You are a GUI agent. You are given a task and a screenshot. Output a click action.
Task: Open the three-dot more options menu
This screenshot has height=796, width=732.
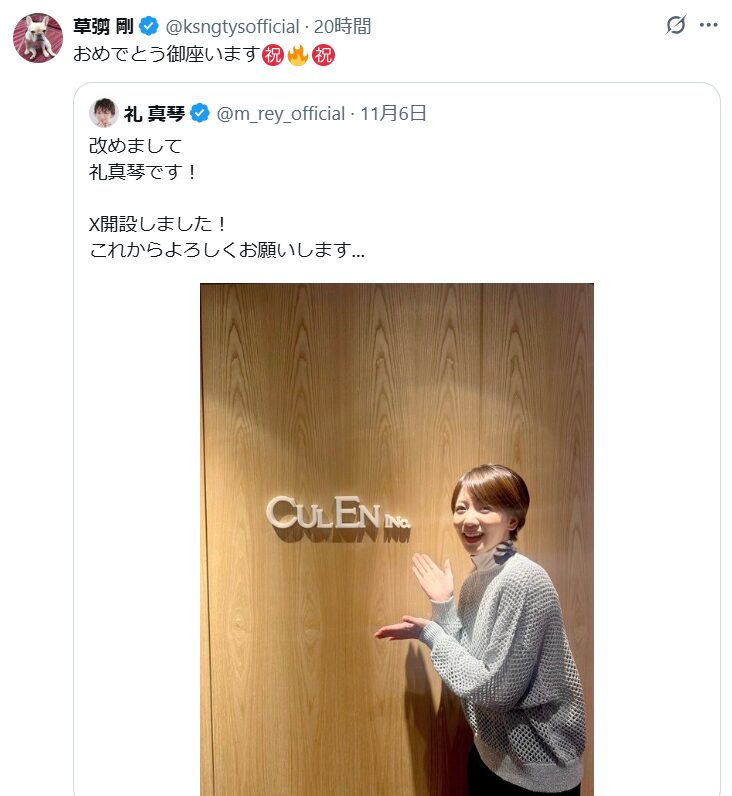click(x=708, y=25)
